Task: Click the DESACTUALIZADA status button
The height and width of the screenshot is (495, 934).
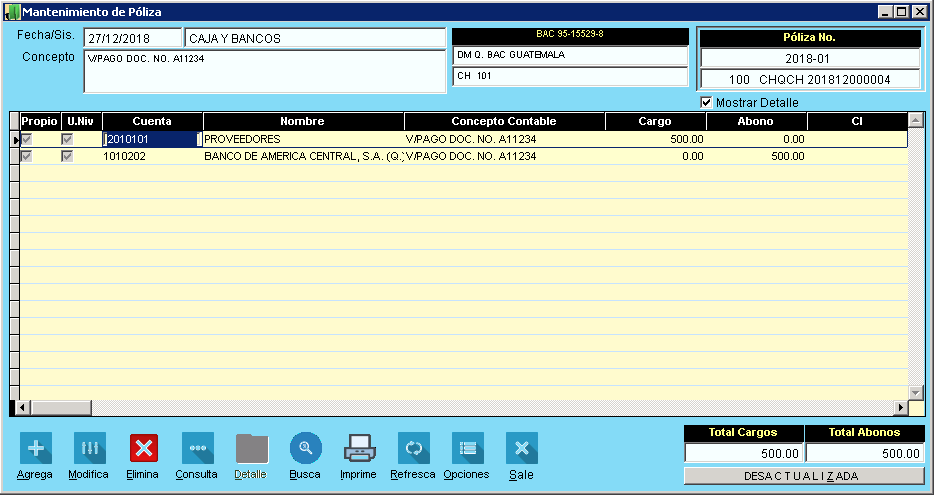Action: pyautogui.click(x=803, y=476)
